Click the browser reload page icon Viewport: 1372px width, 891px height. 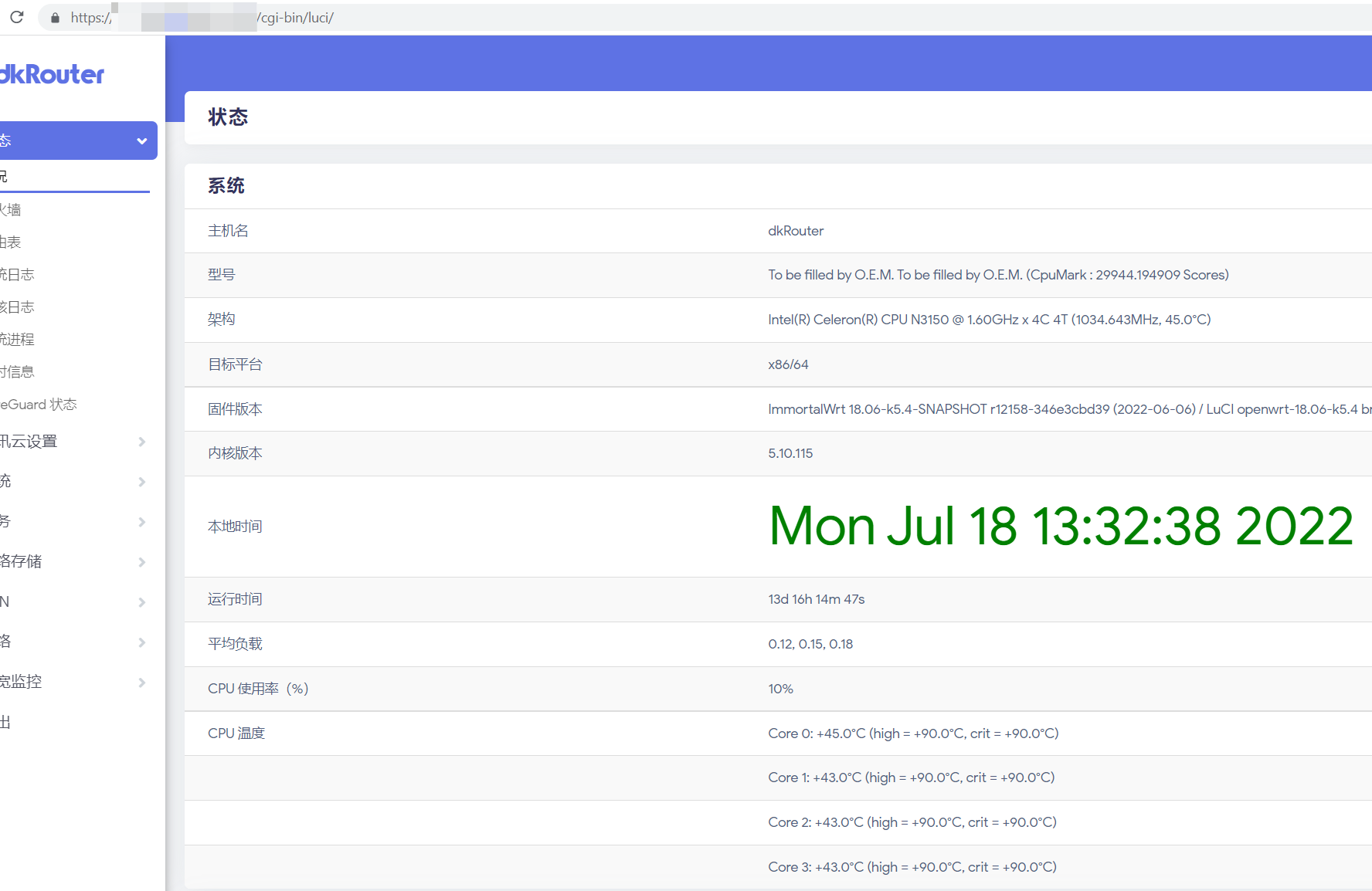coord(17,17)
